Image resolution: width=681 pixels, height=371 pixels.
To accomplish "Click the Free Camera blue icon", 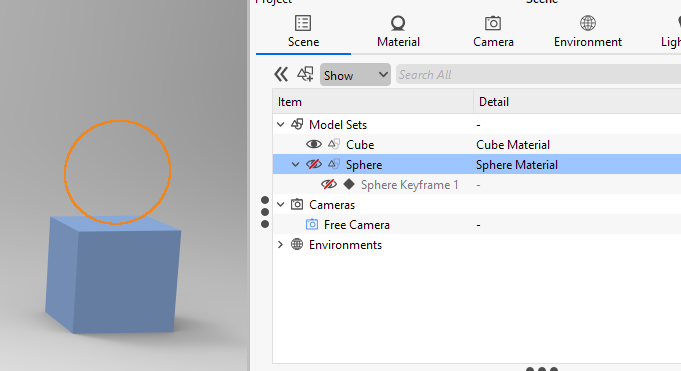I will (x=312, y=224).
